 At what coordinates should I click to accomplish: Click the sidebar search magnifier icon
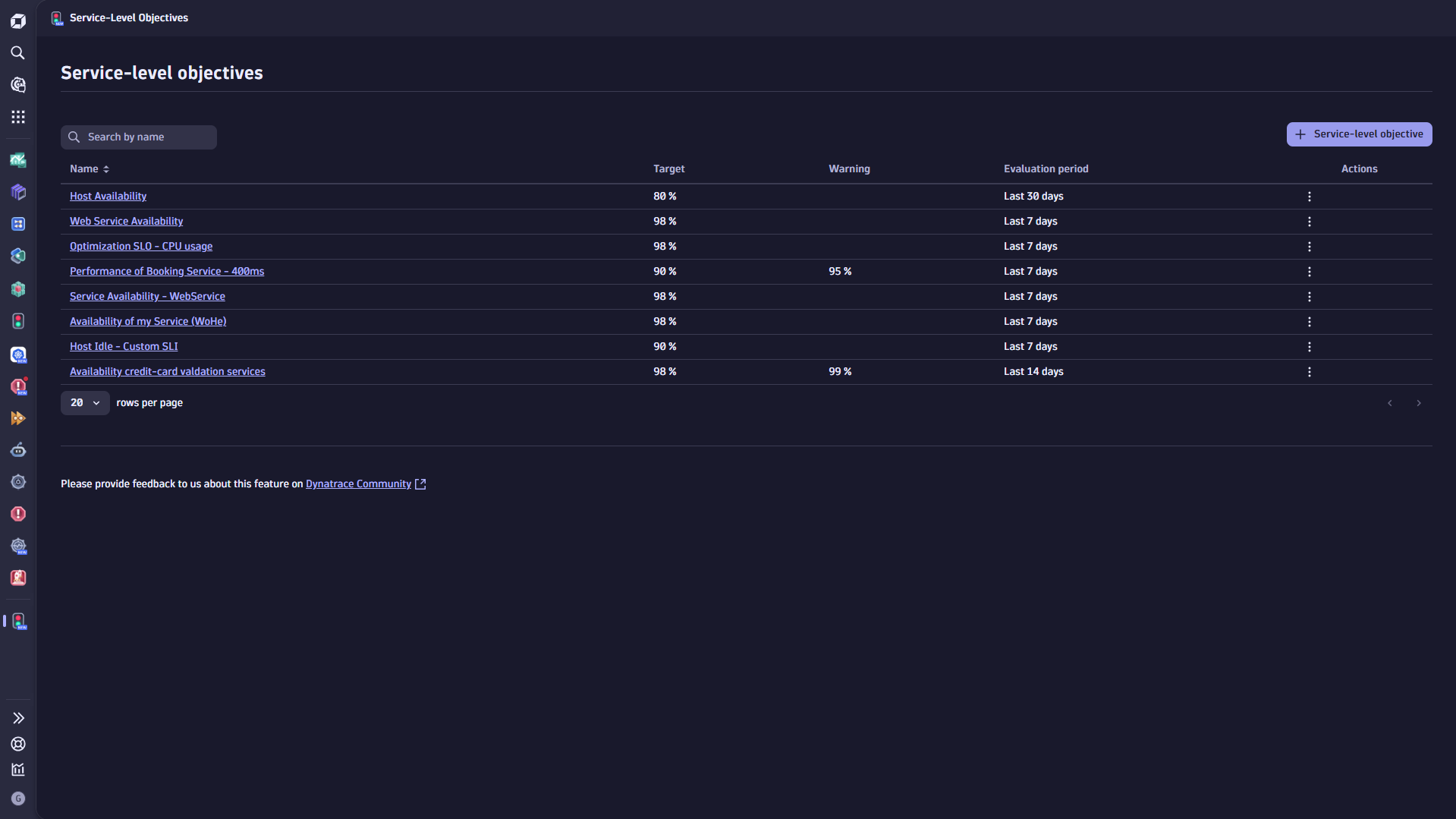pos(18,53)
